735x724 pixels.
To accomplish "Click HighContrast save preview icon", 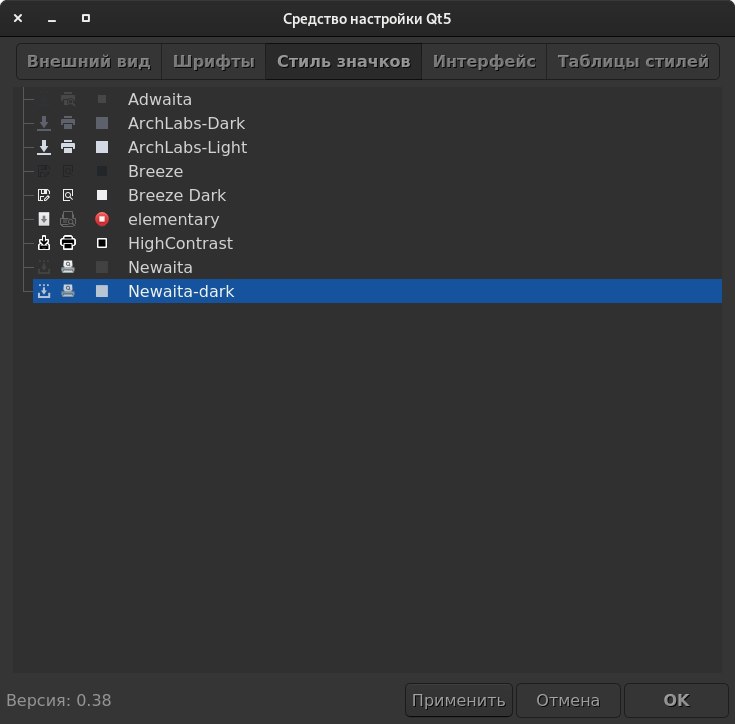I will pos(44,243).
